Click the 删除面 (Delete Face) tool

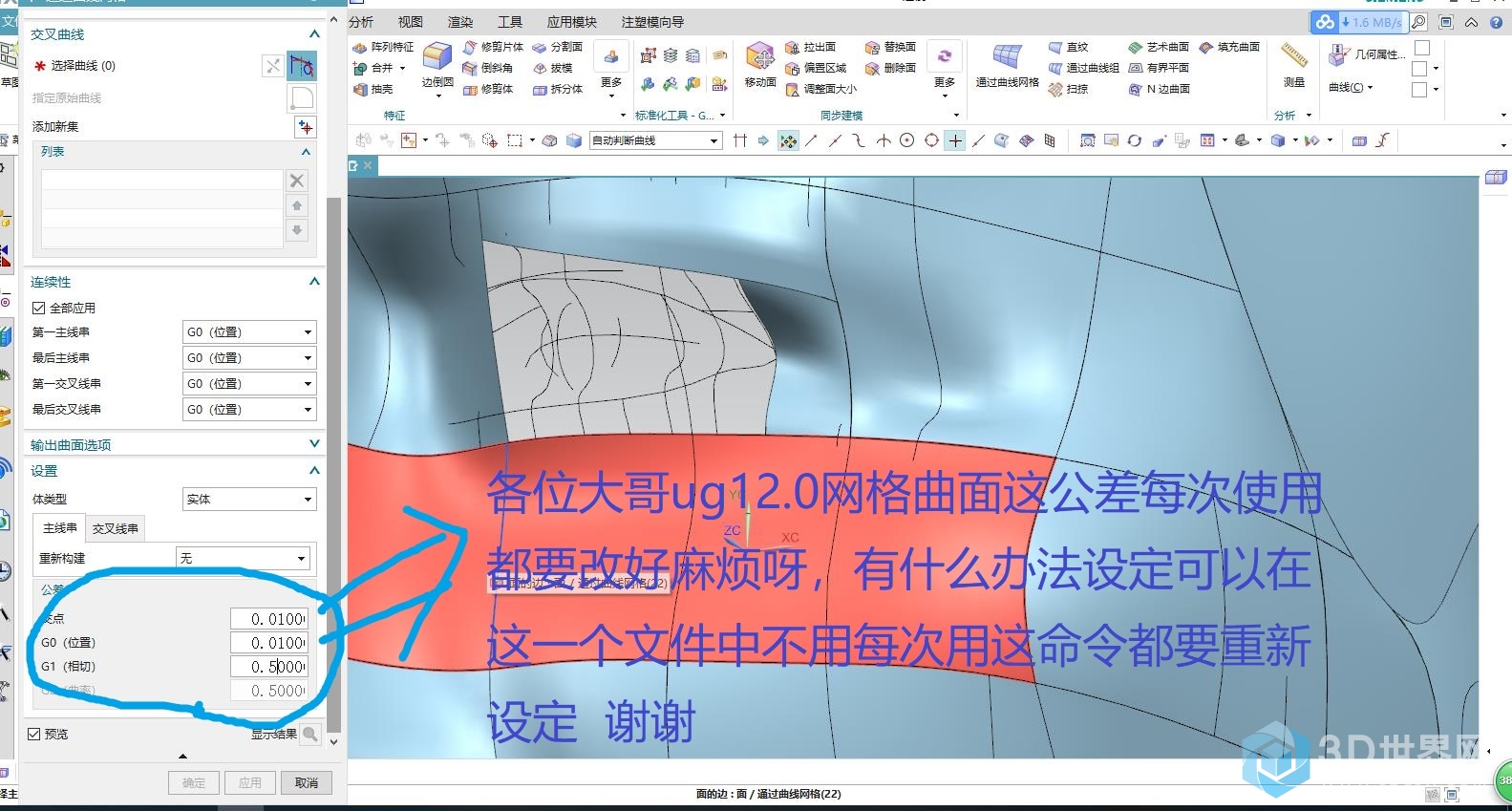click(890, 68)
